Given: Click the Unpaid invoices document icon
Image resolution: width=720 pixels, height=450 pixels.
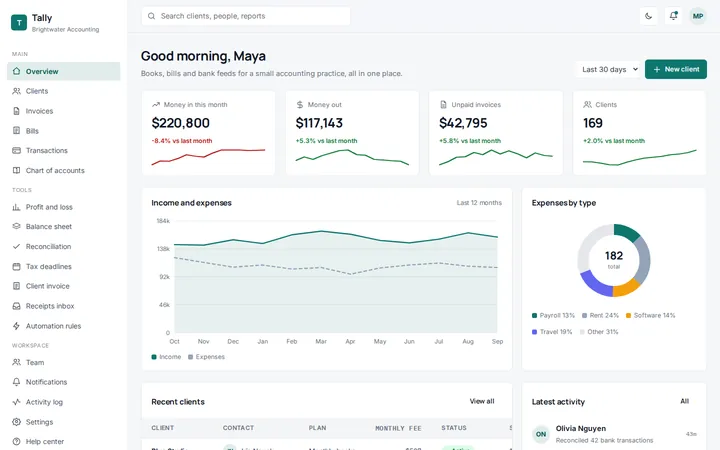Looking at the screenshot, I should [x=443, y=105].
